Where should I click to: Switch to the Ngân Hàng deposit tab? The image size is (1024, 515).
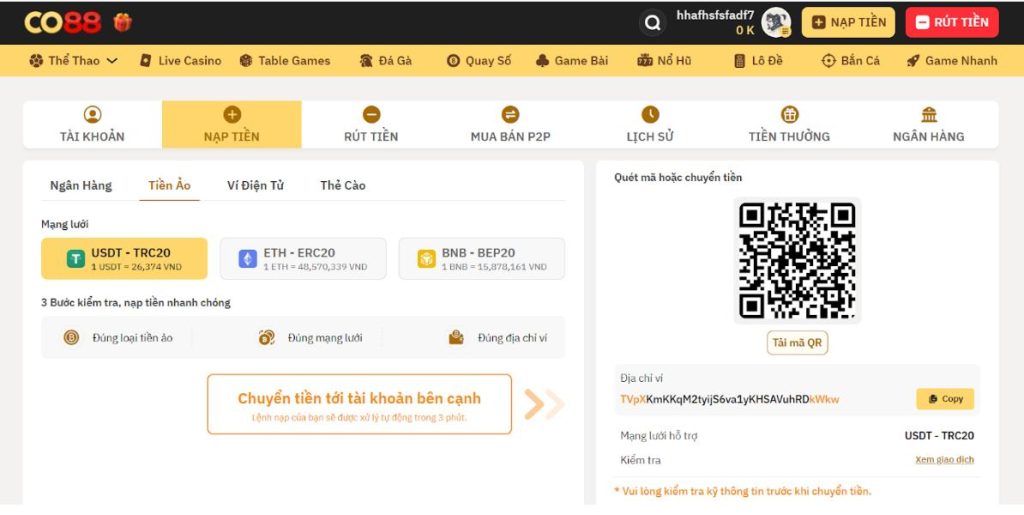pyautogui.click(x=81, y=185)
